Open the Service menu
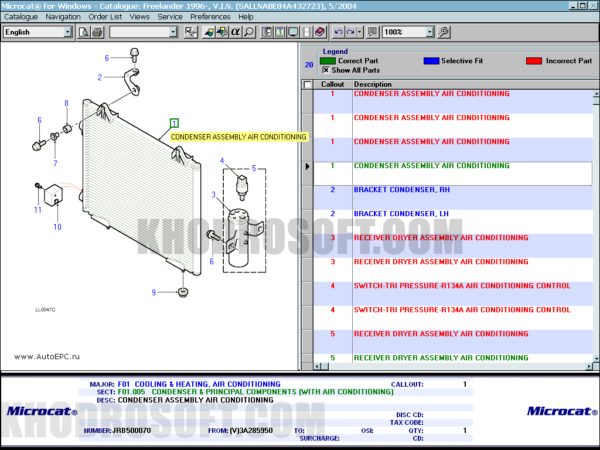The height and width of the screenshot is (450, 600). 170,17
